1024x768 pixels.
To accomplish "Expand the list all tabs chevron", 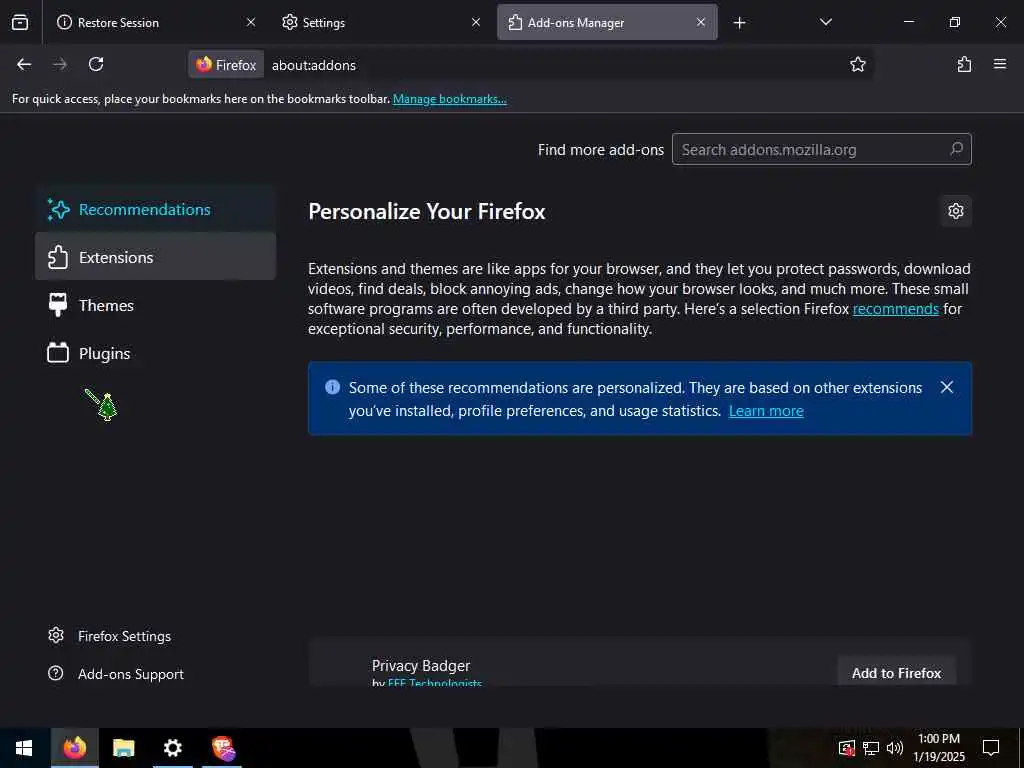I will [x=825, y=22].
